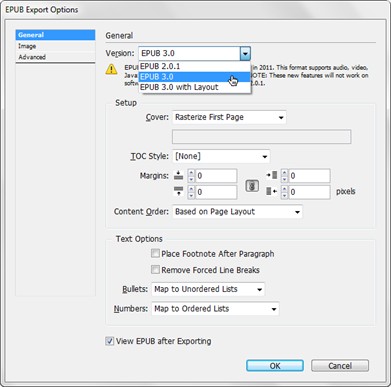
Task: Click the top margin value field
Action: point(216,176)
